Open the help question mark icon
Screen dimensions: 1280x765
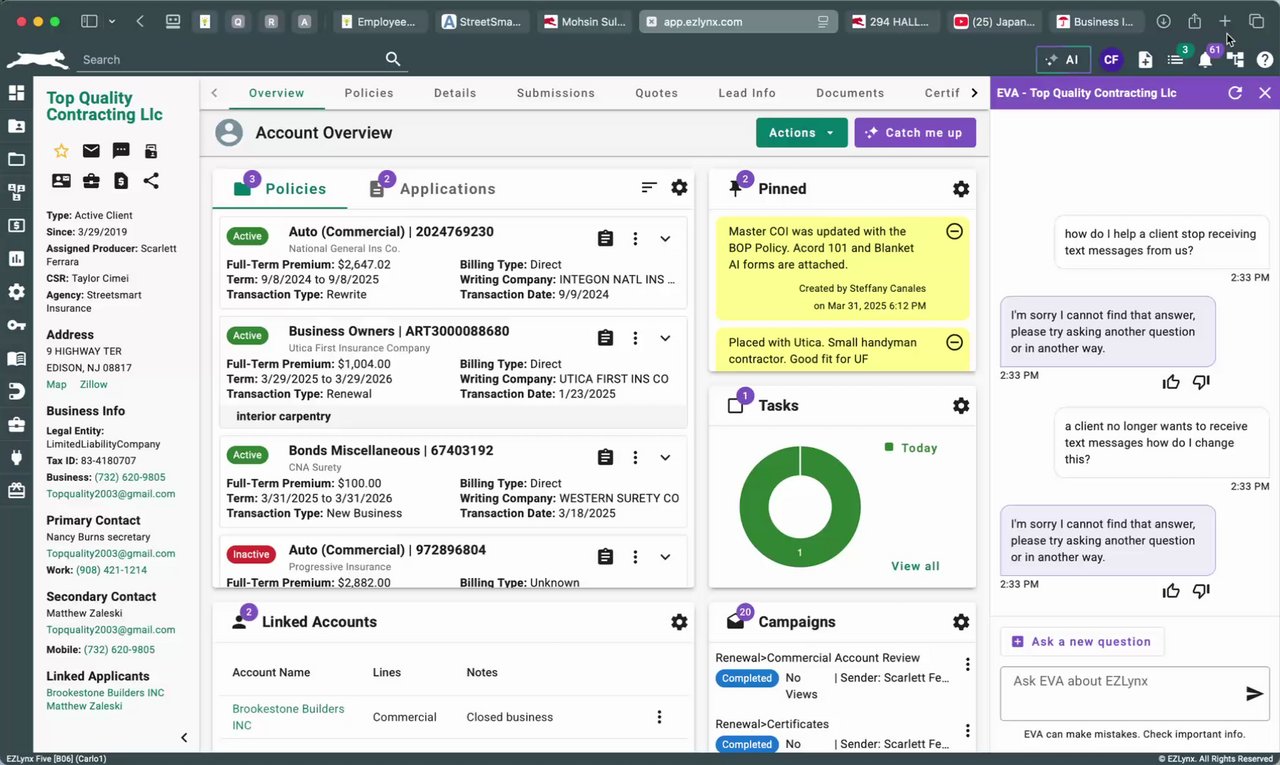[1265, 60]
